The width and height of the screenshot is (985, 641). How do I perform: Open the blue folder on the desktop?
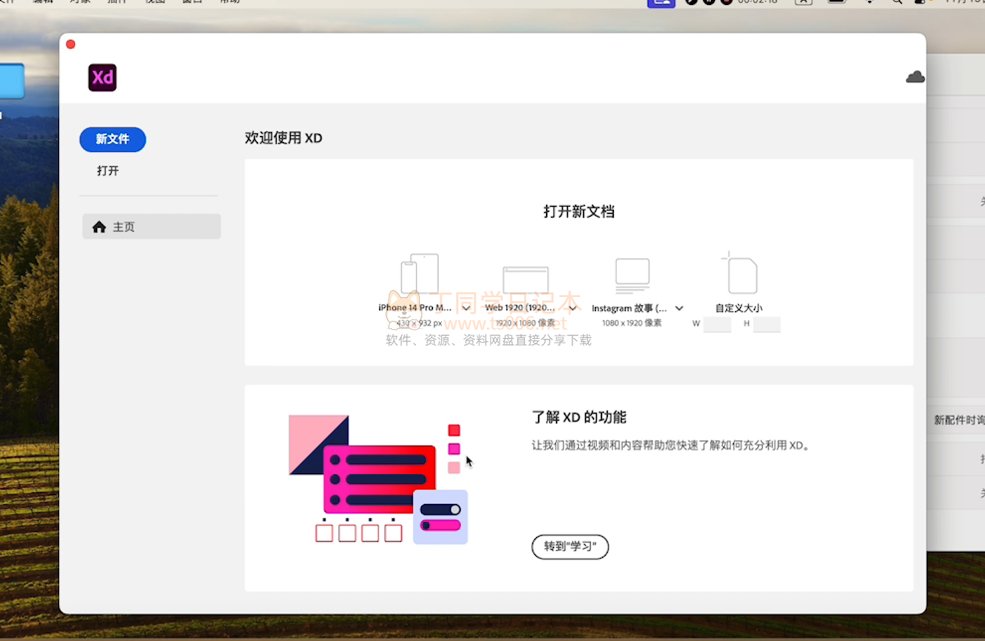(10, 81)
